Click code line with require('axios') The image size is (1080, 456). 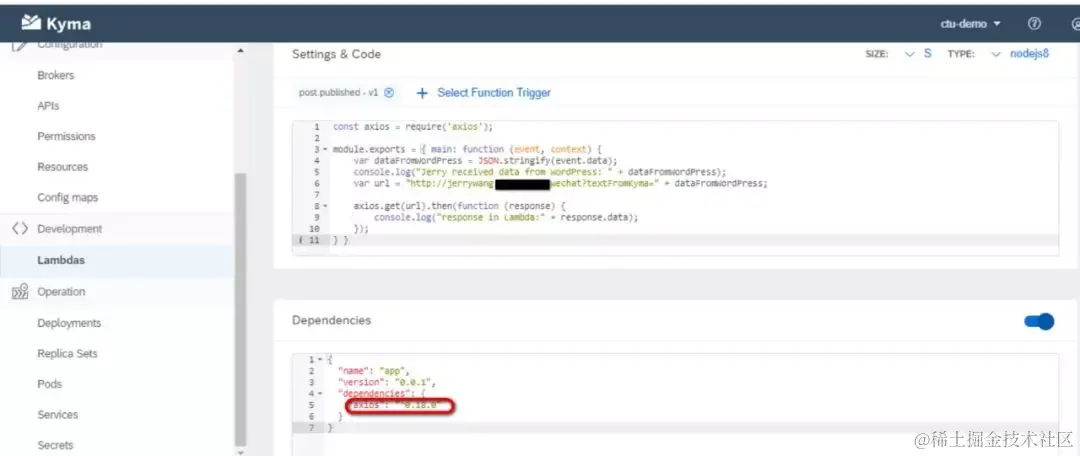tap(413, 127)
